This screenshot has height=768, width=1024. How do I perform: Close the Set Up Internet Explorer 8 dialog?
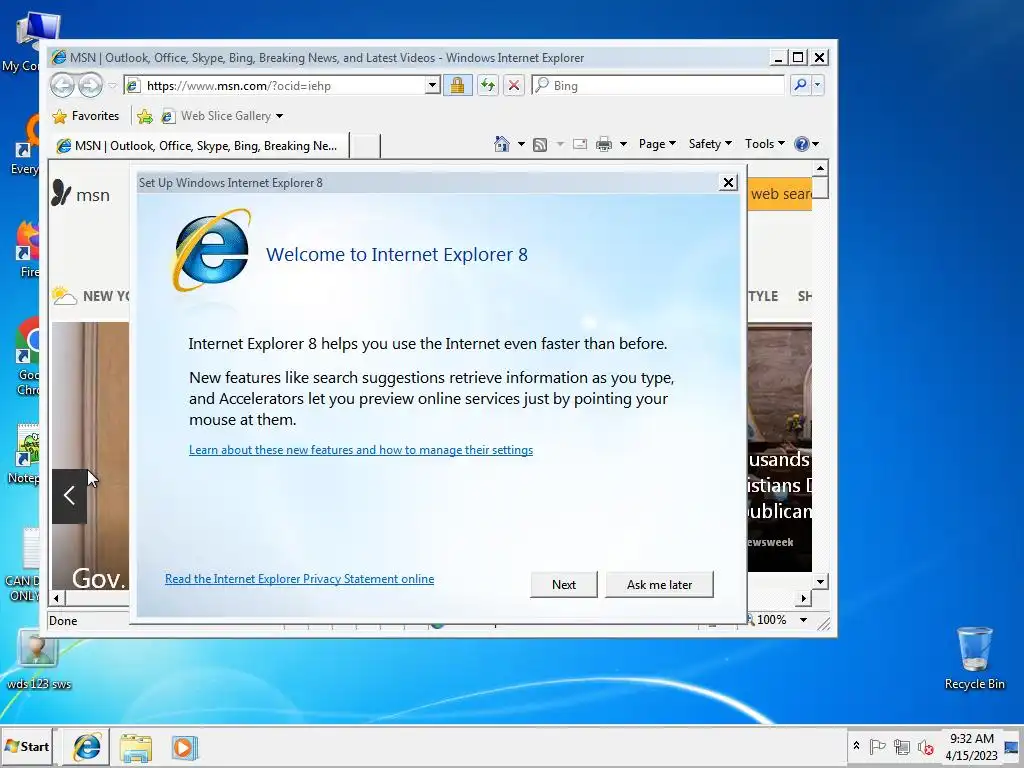click(x=728, y=183)
